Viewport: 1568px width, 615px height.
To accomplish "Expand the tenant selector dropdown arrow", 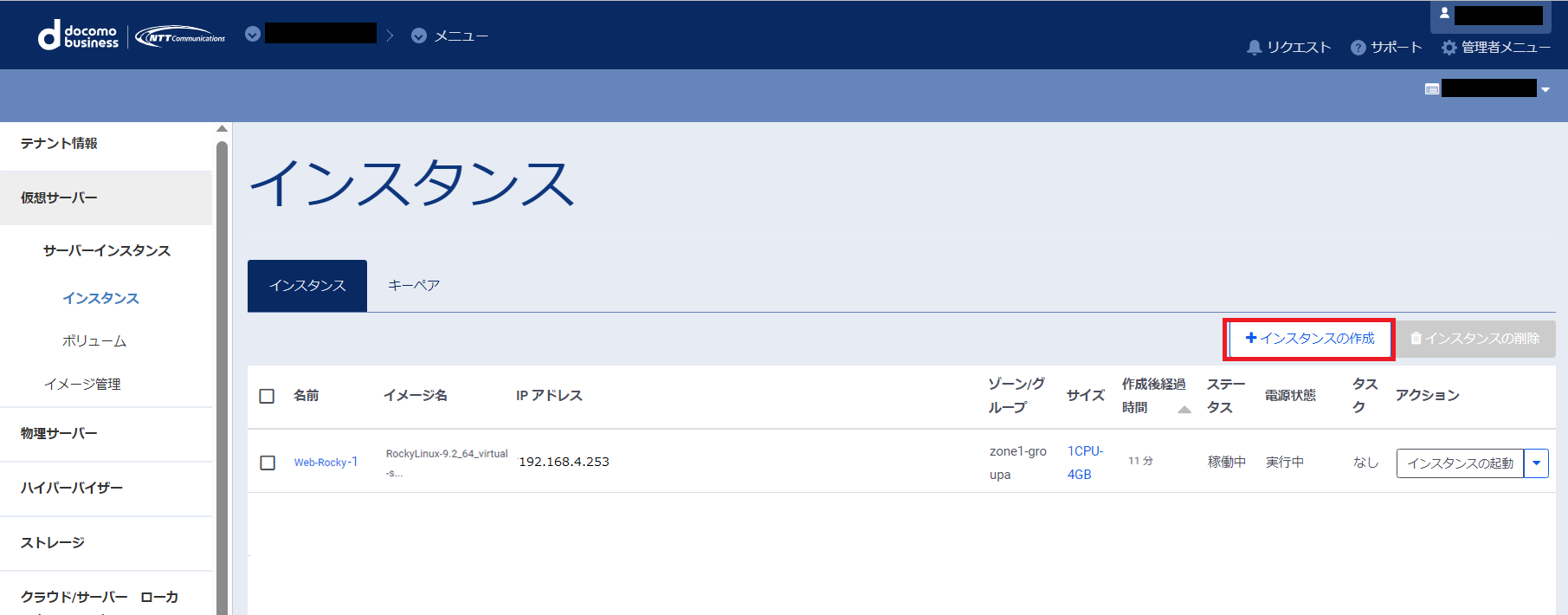I will point(1545,89).
